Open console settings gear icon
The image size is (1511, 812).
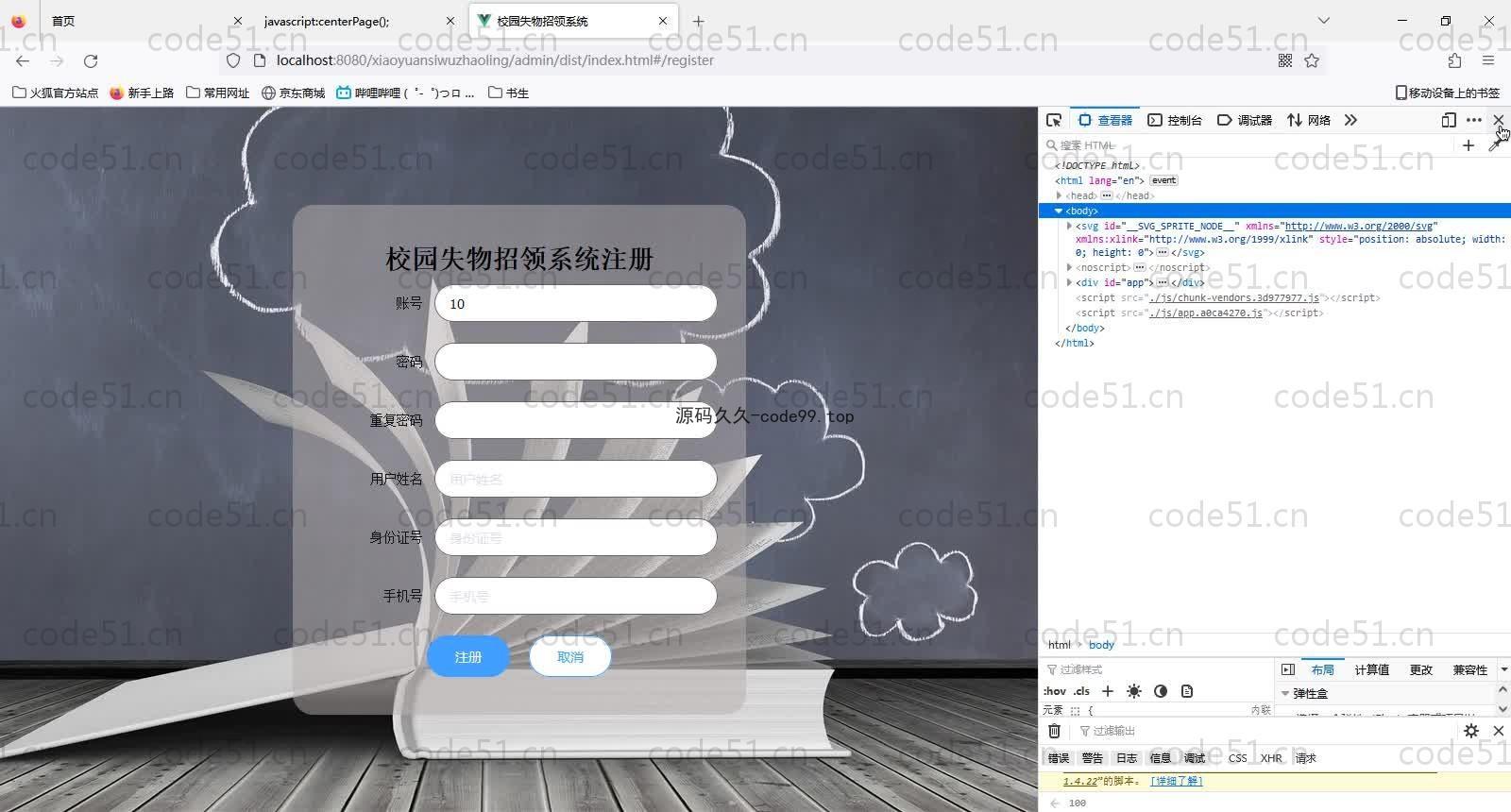point(1471,731)
